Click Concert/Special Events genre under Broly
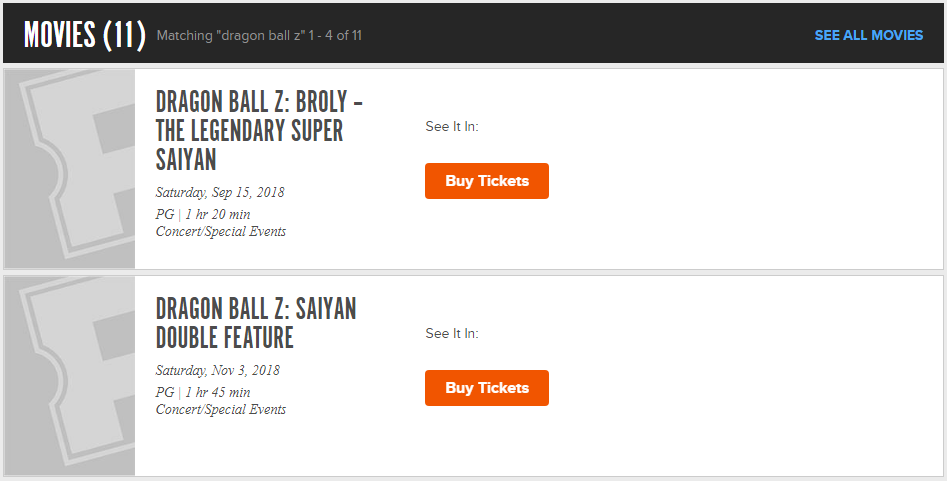The width and height of the screenshot is (947, 481). [x=221, y=231]
